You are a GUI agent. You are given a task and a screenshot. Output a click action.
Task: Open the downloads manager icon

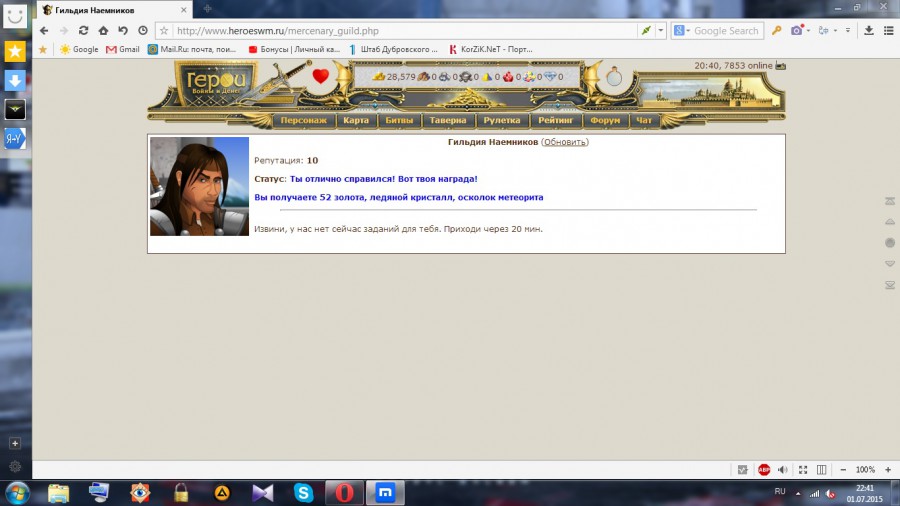(869, 30)
